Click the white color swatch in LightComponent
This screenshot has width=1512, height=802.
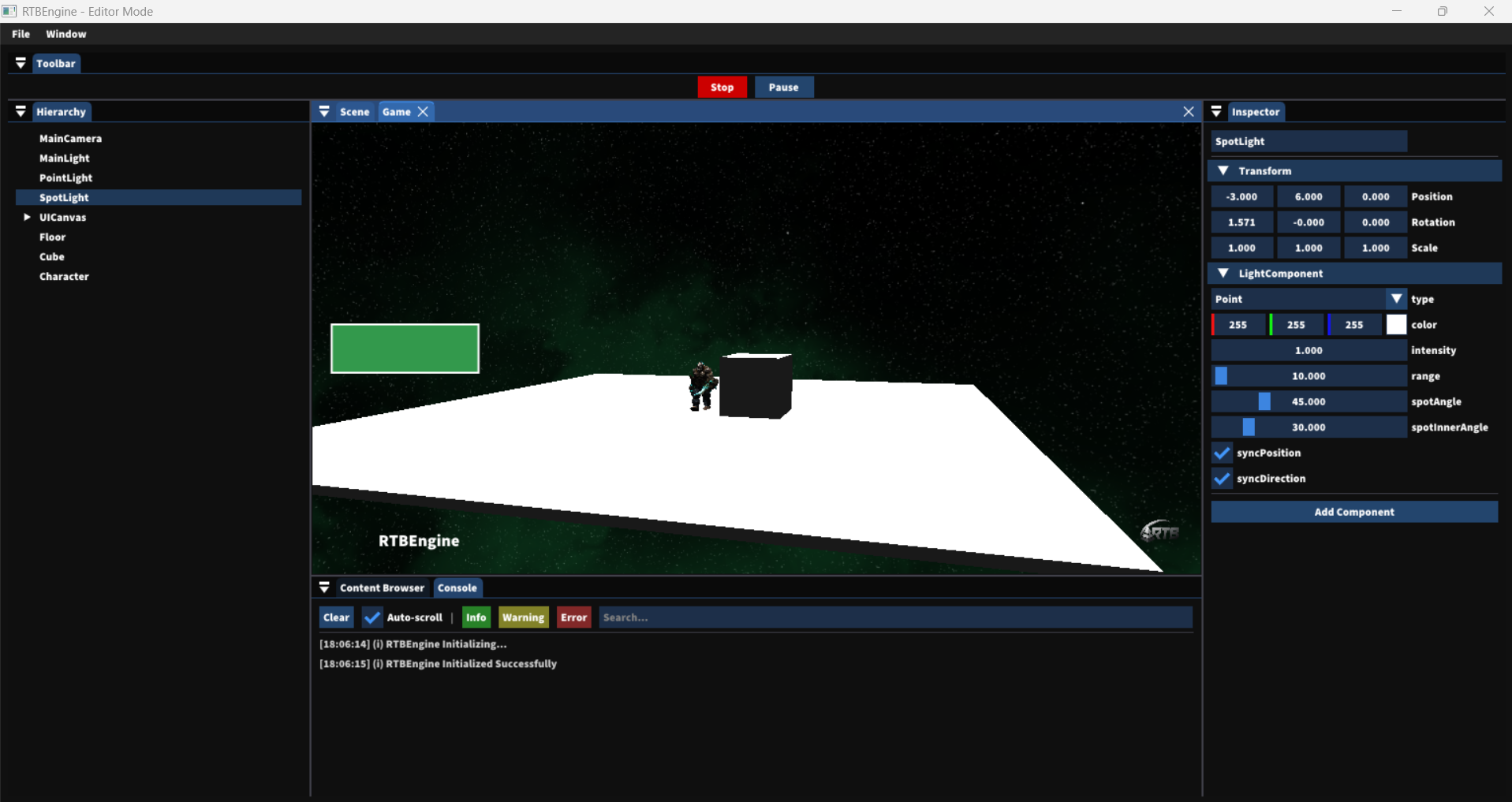(x=1395, y=324)
